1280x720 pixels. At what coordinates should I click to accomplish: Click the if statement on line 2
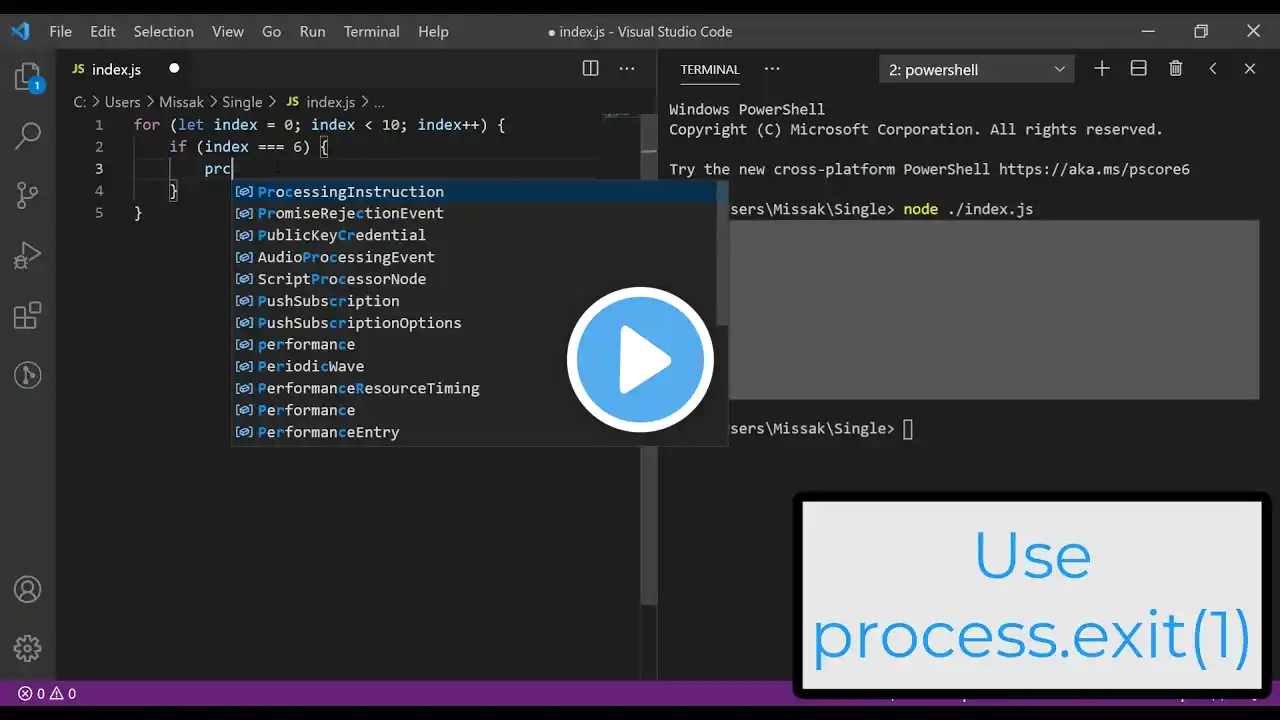[249, 147]
